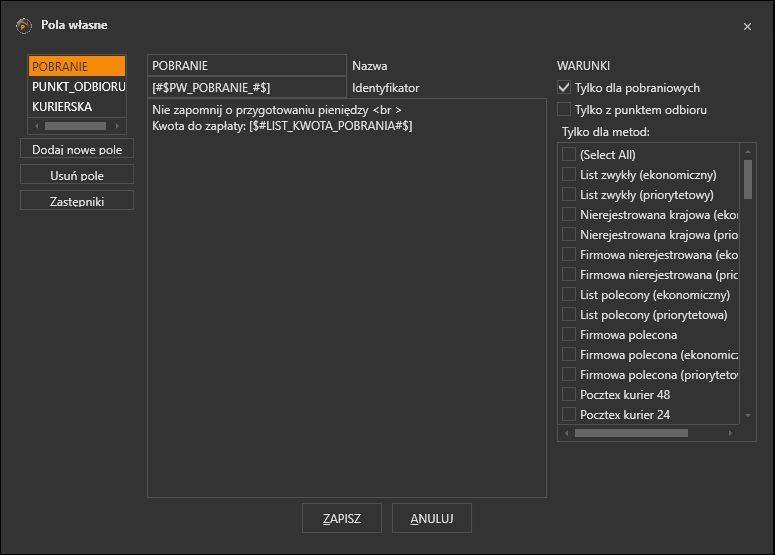Click right arrow of field list scrollbar
Image resolution: width=775 pixels, height=555 pixels.
[117, 126]
